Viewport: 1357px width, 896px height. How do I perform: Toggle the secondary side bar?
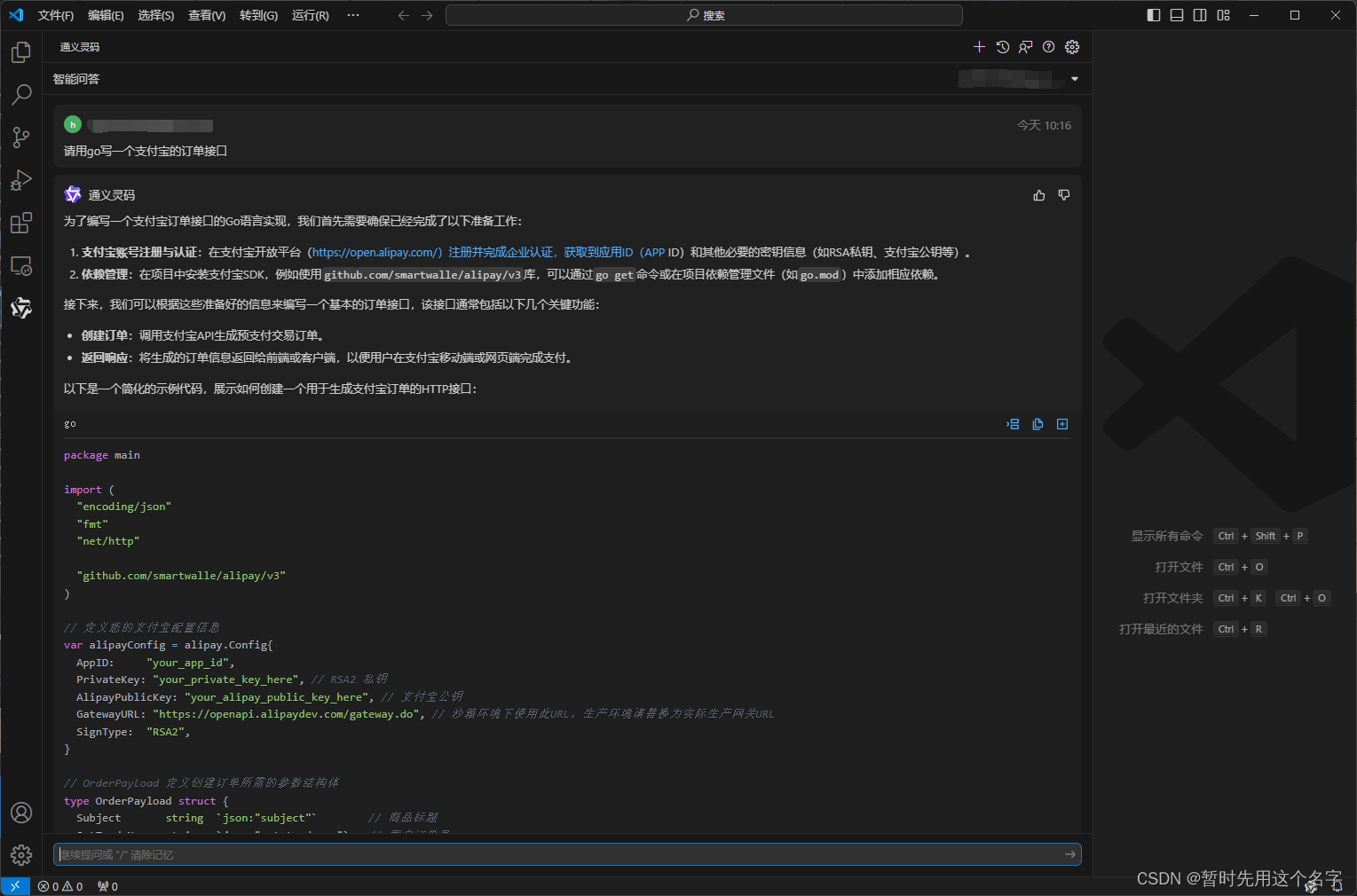coord(1200,15)
